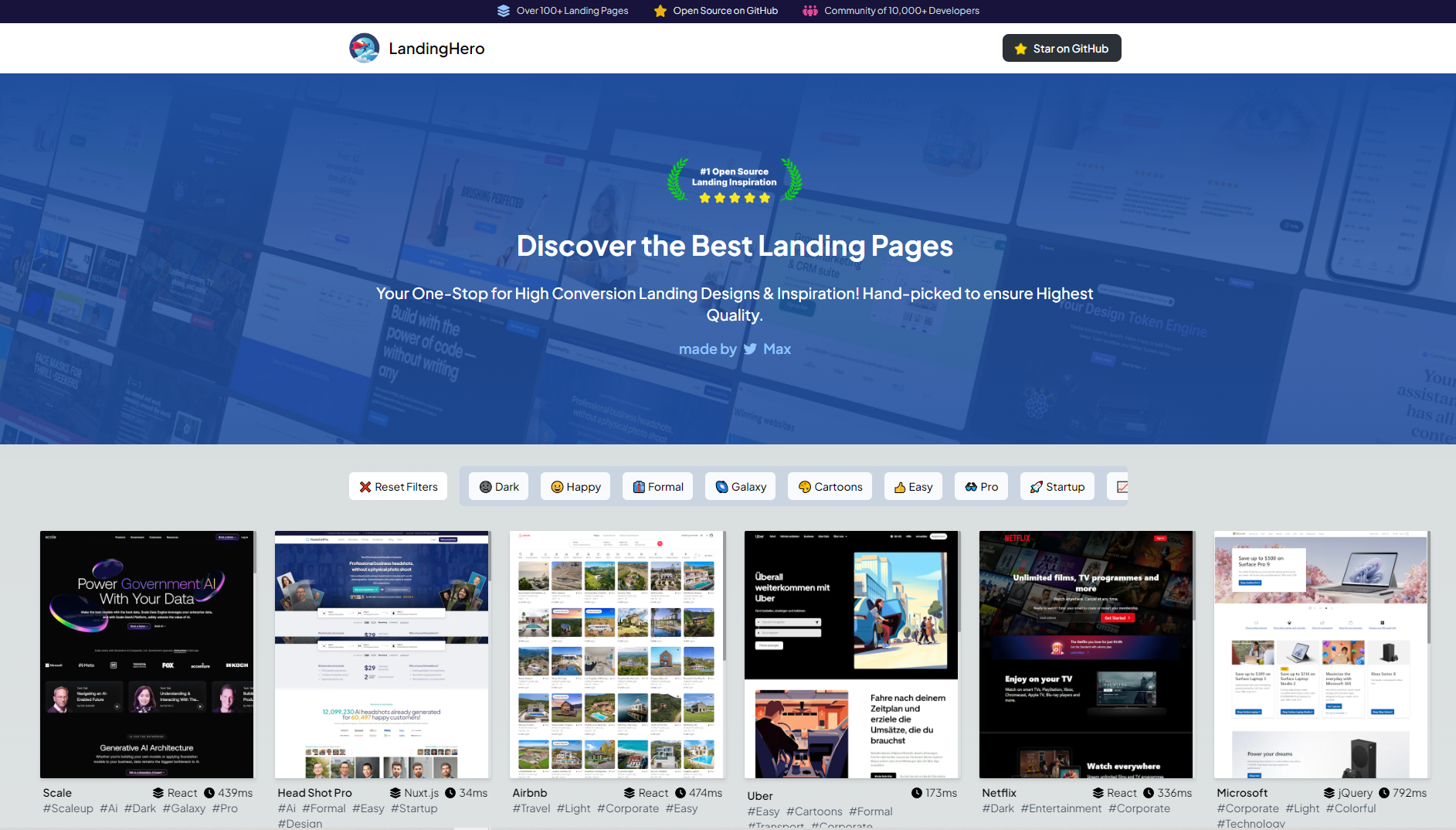Click the #Galaxy tag on Scale card
Screen dimensions: 1456x830
coord(184,808)
